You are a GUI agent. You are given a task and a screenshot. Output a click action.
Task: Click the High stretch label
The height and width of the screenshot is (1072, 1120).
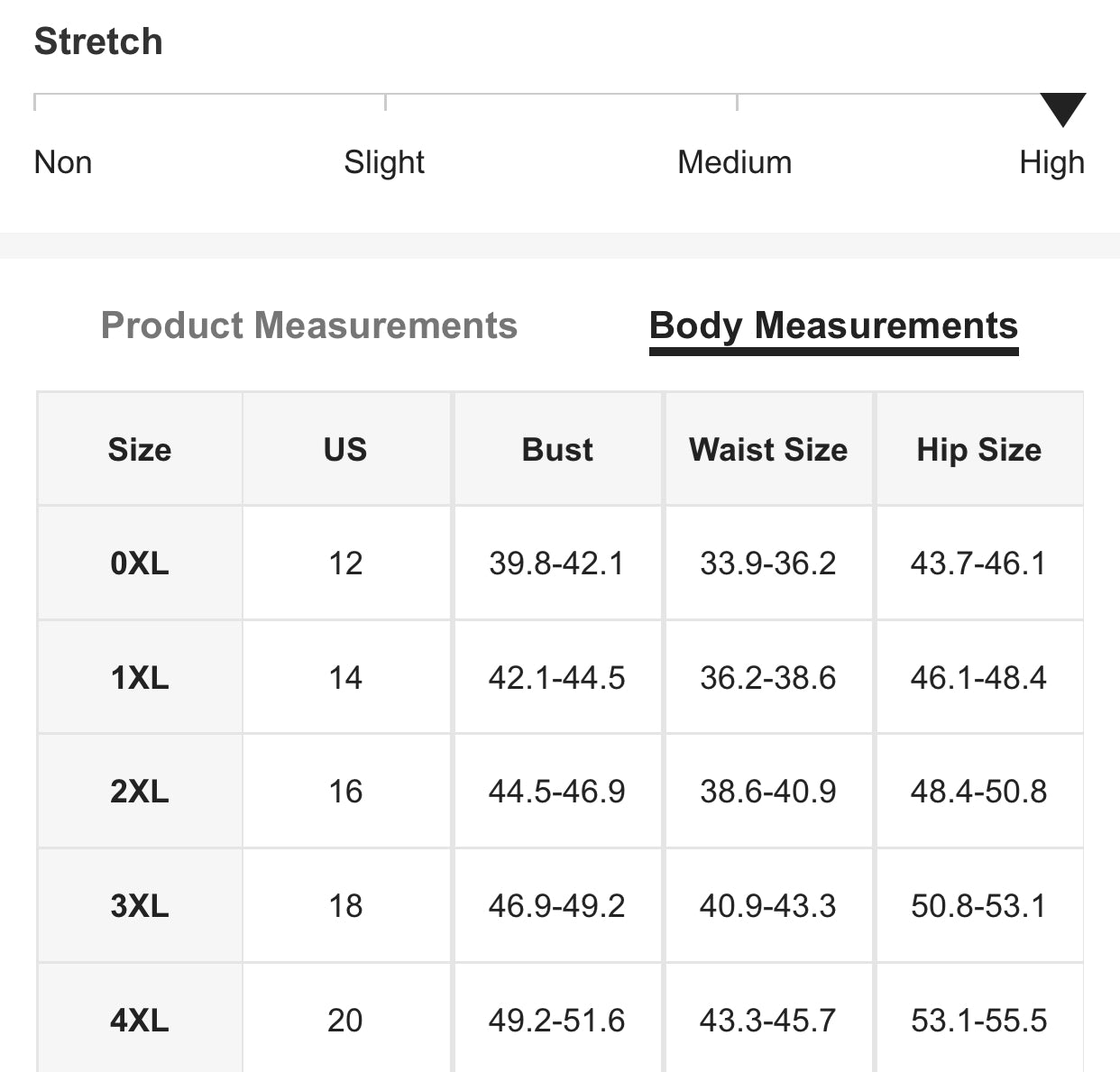pos(1051,162)
